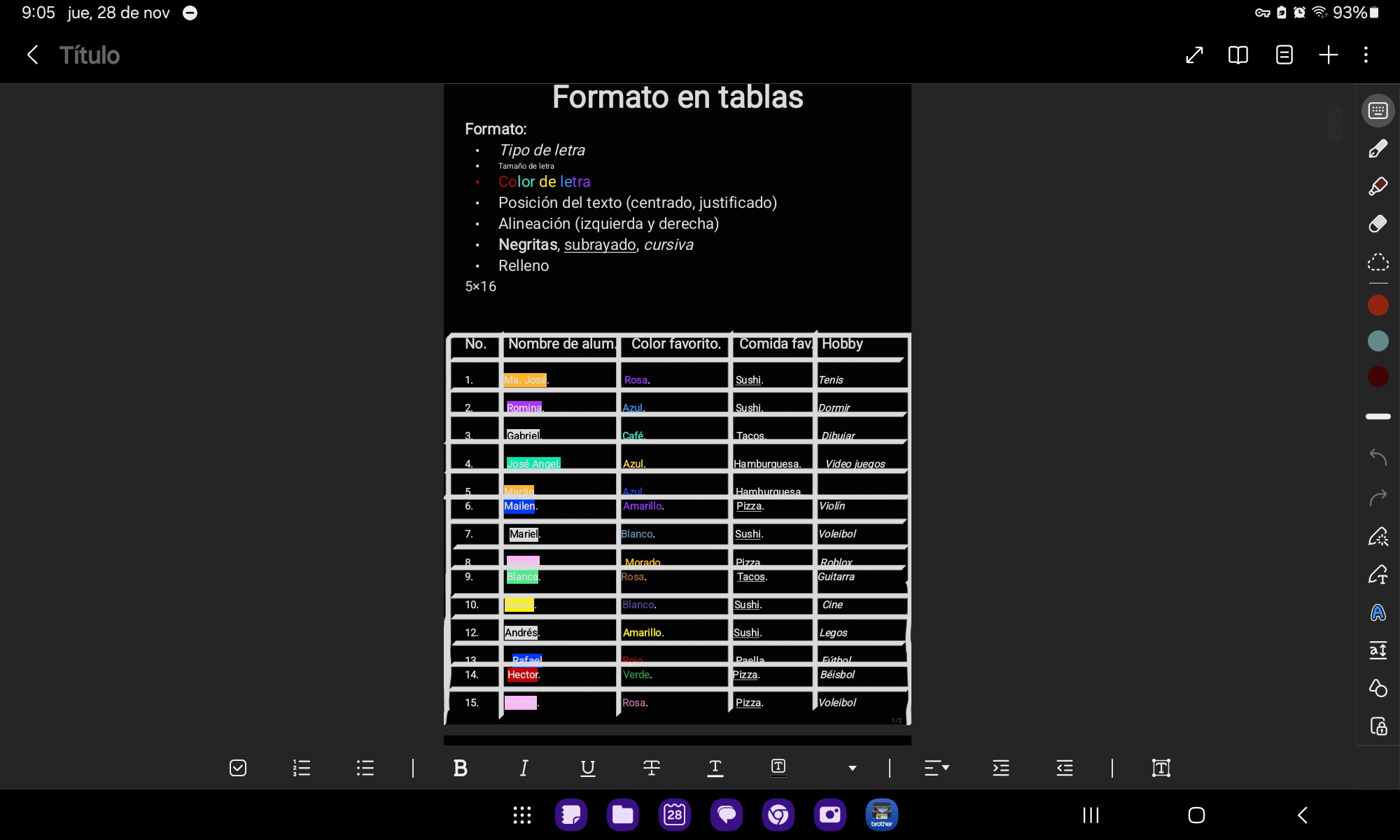Activate the lasso selection tool

(x=1378, y=262)
